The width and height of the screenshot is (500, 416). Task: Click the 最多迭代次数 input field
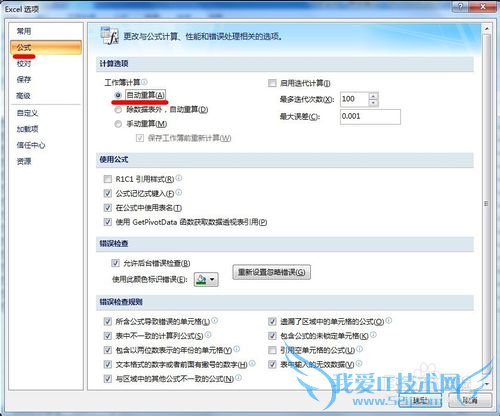coord(354,99)
